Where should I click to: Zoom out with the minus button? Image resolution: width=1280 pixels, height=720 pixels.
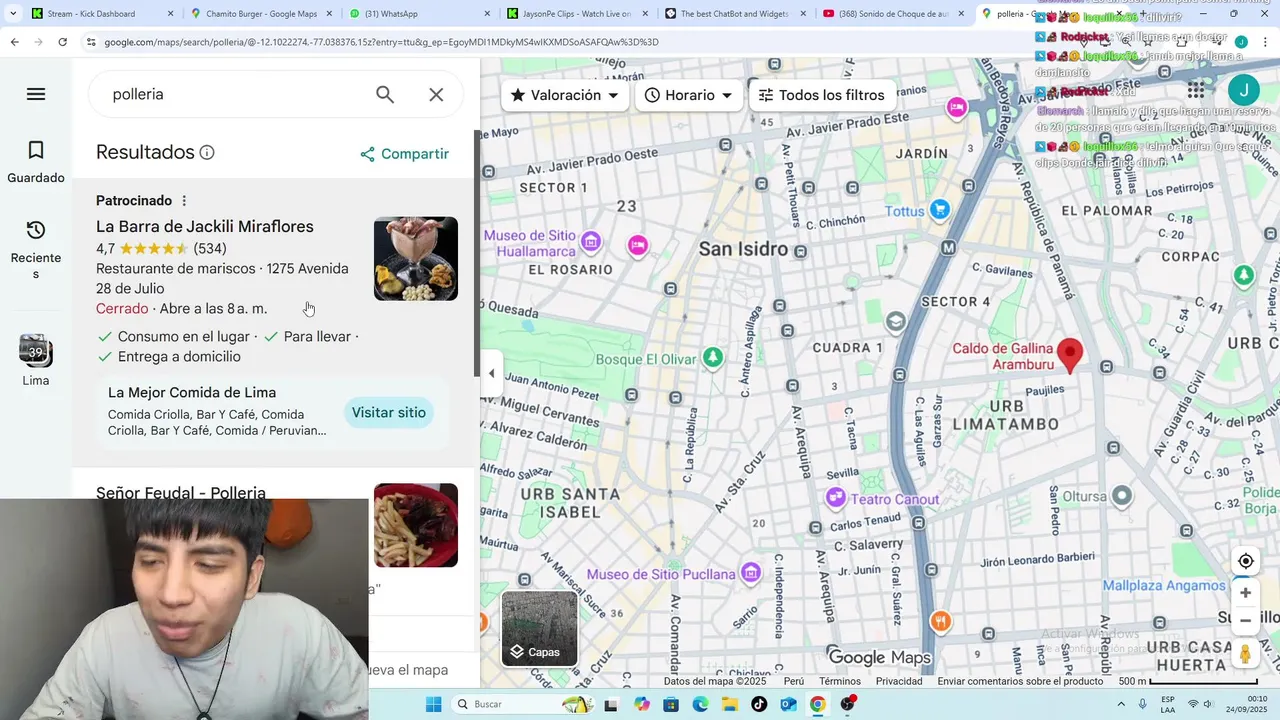1245,620
